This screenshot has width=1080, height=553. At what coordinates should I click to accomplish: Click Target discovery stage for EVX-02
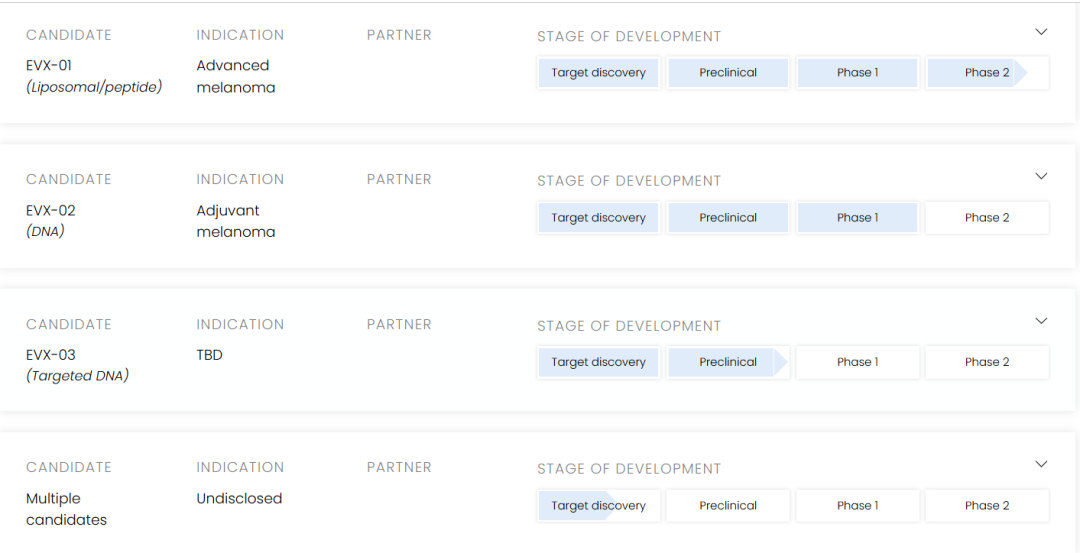599,218
